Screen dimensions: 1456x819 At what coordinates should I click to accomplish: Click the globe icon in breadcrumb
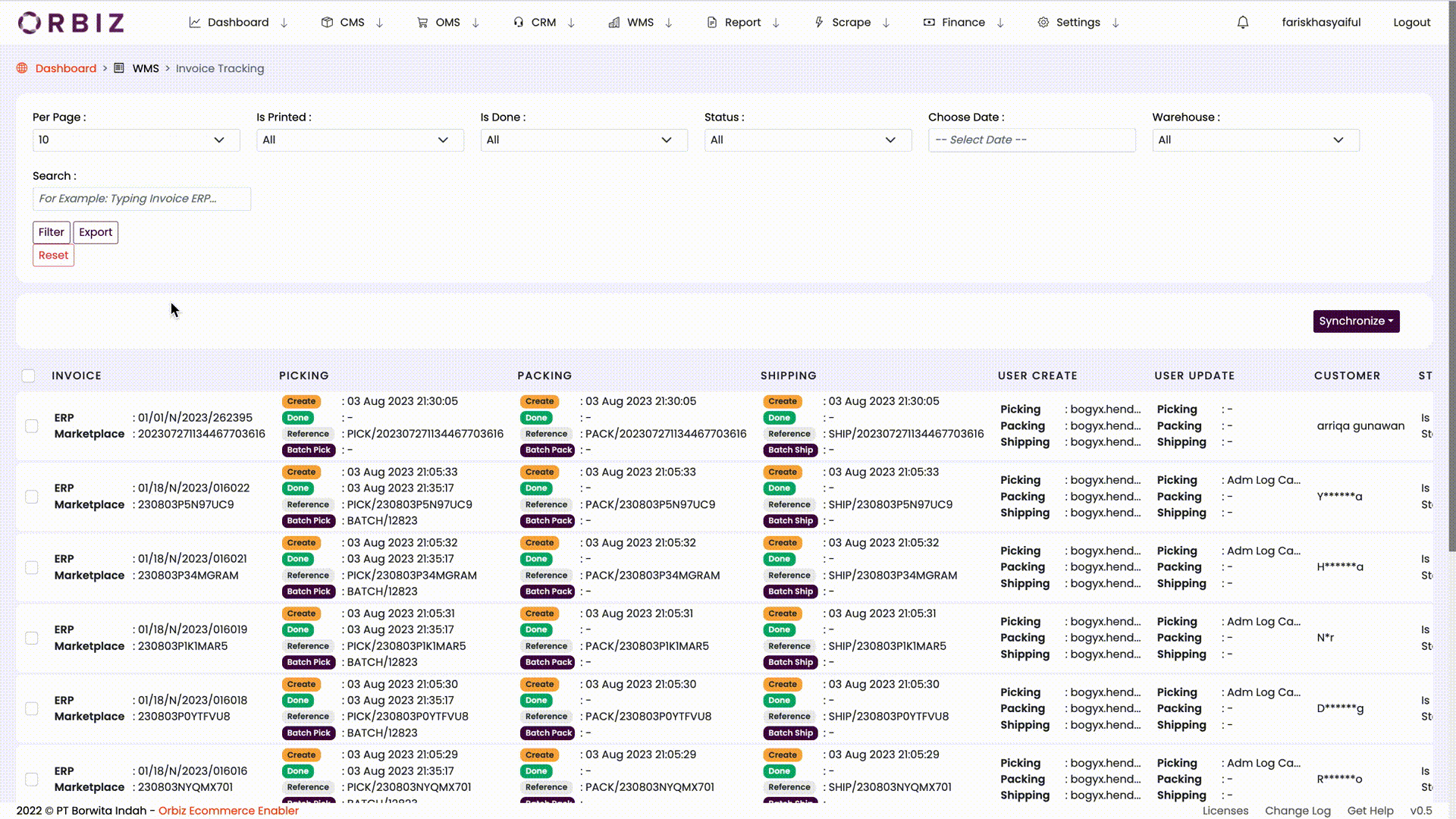pos(22,68)
